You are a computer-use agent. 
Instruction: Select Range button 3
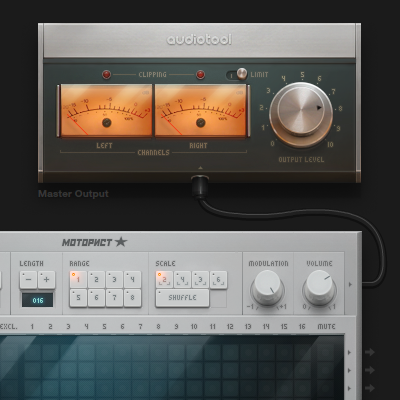114,279
